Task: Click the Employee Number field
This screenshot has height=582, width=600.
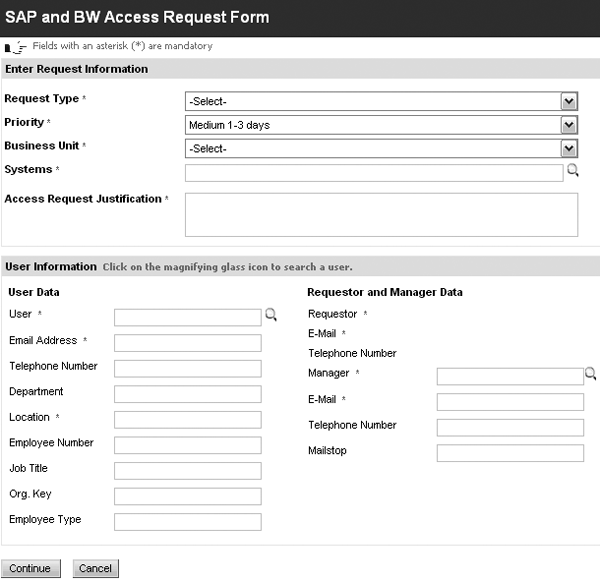Action: click(x=188, y=445)
